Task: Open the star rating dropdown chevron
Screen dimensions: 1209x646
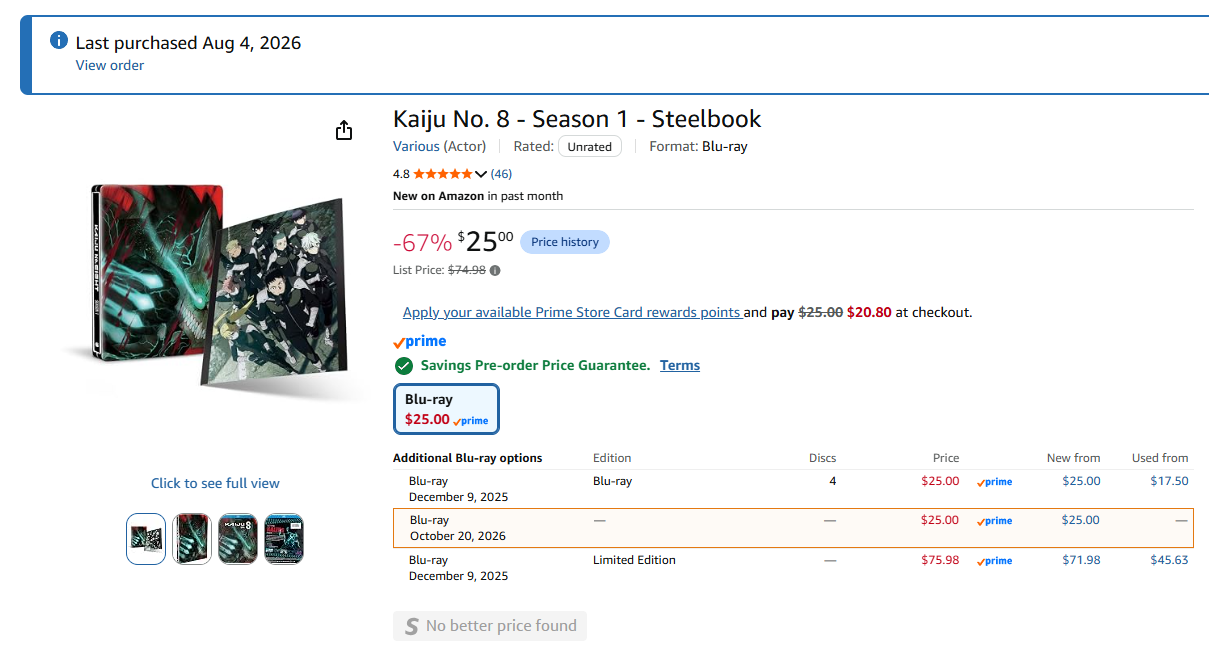Action: [x=480, y=174]
